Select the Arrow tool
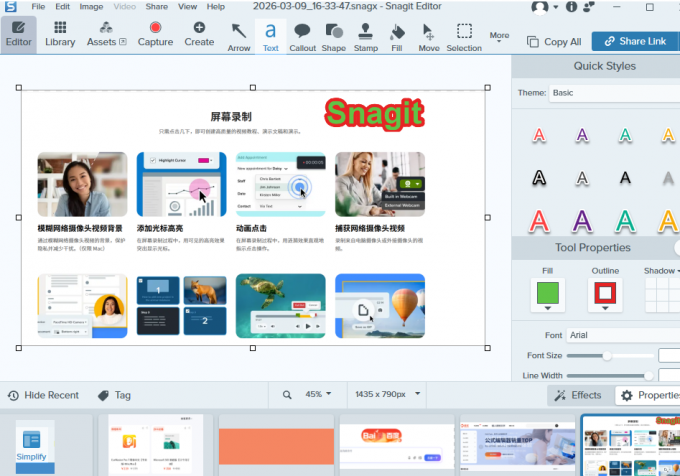 coord(239,37)
